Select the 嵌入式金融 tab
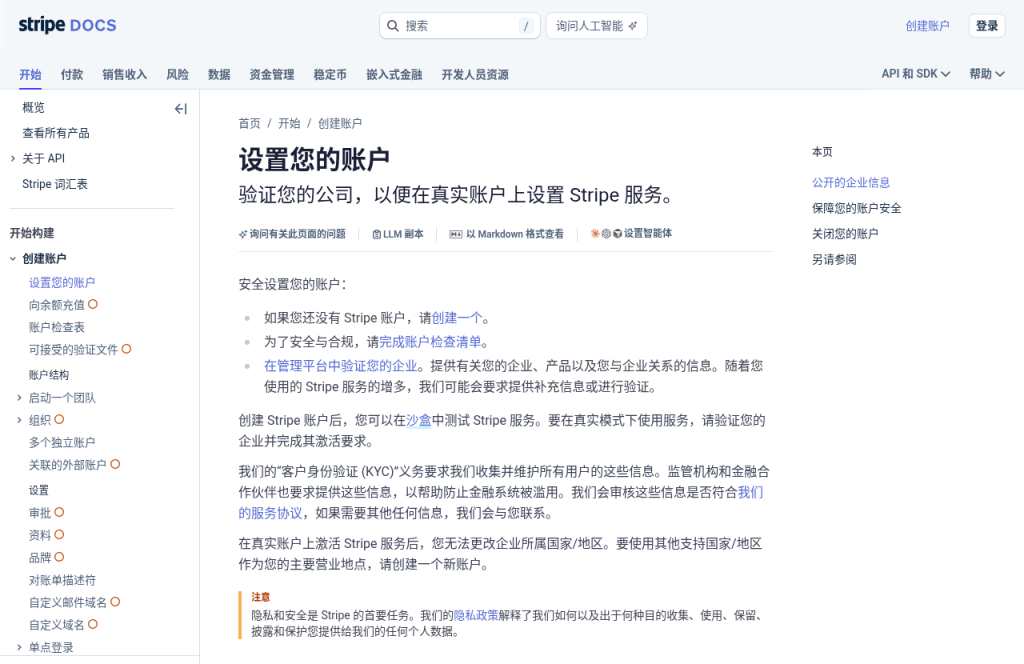Screen dimensions: 1024x664 point(394,74)
